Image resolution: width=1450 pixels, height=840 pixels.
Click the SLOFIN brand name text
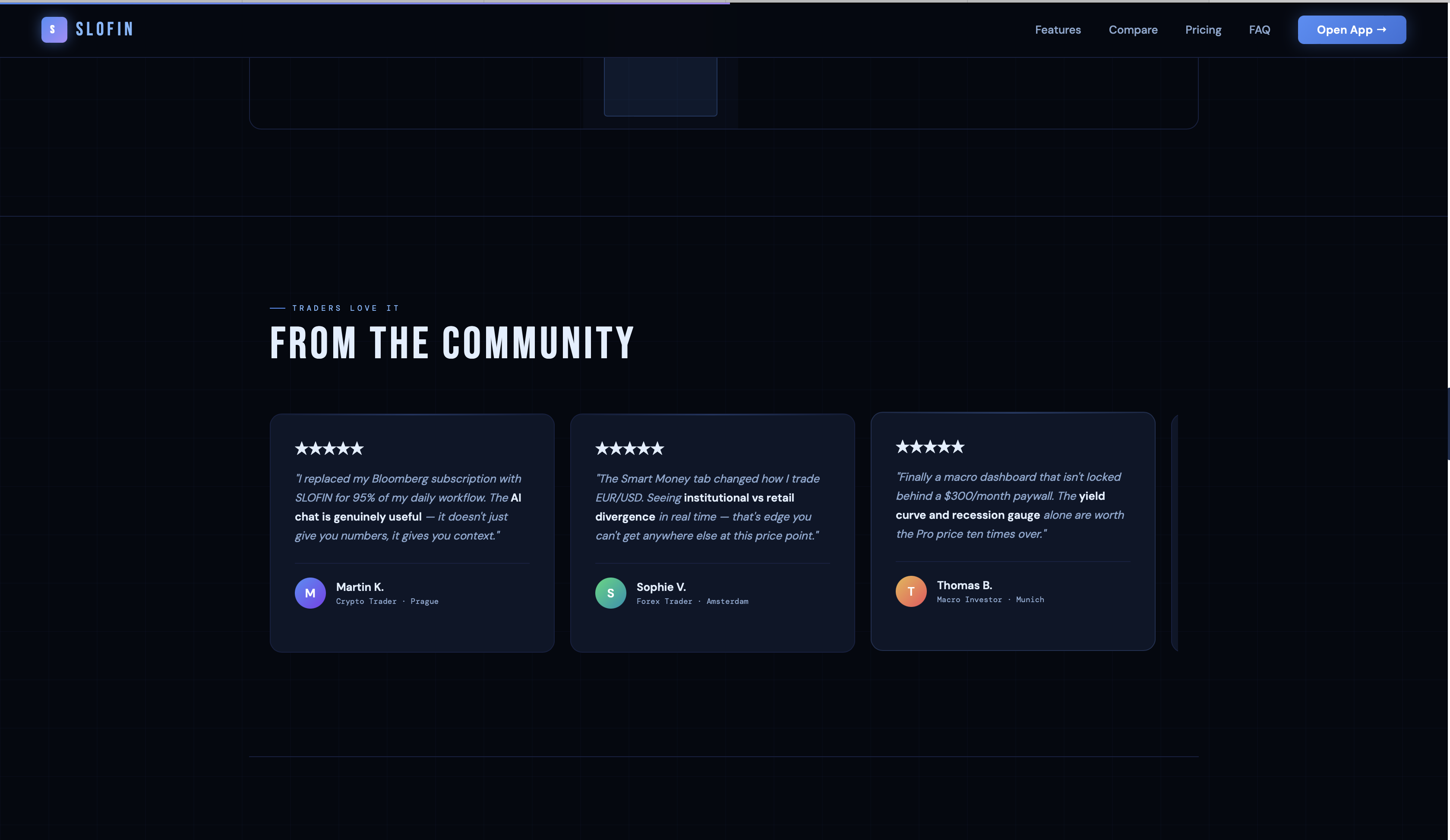point(104,29)
